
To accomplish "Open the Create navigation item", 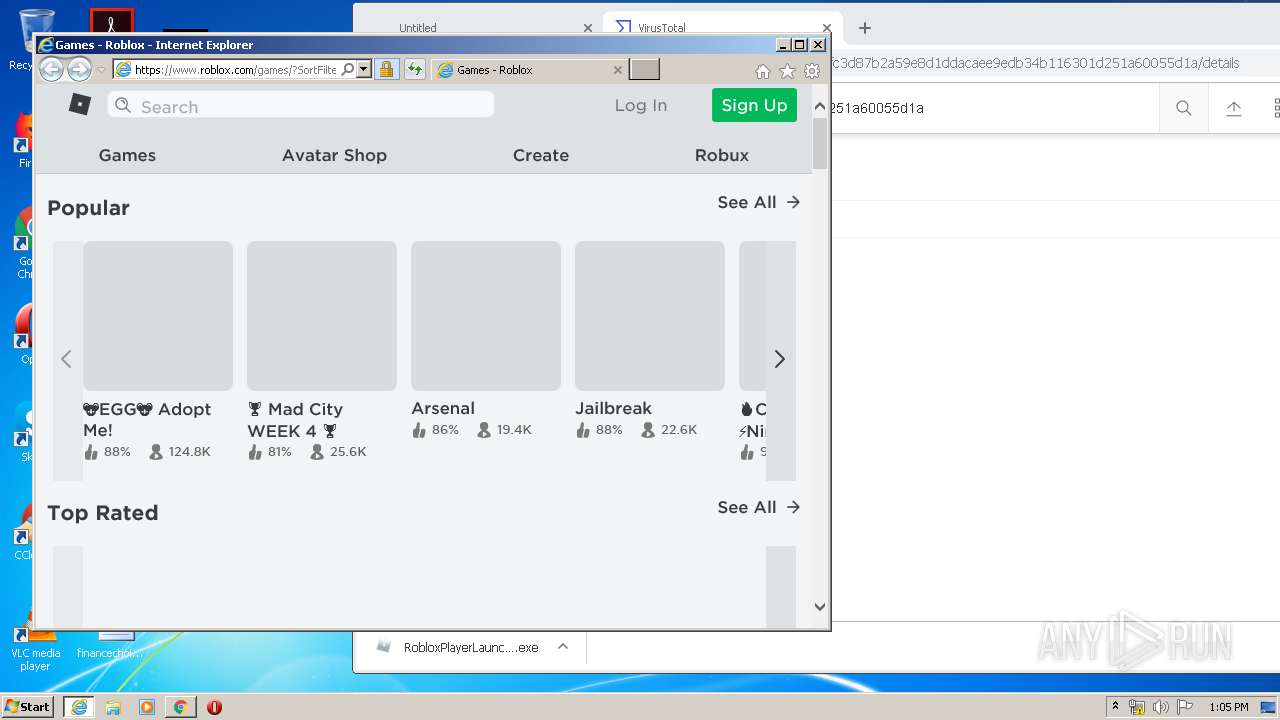I will (541, 155).
